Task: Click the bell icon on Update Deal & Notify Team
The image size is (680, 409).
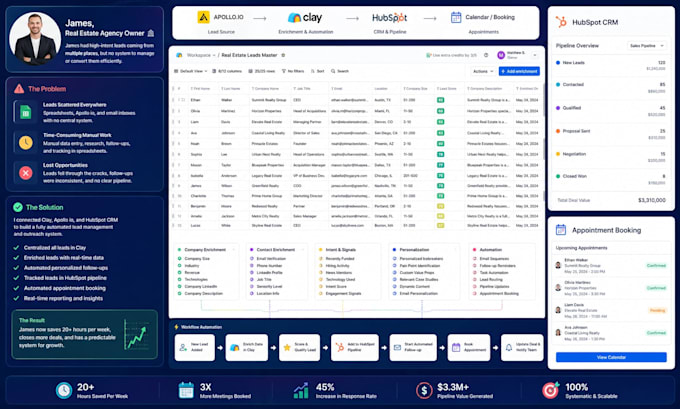Action: [x=509, y=347]
